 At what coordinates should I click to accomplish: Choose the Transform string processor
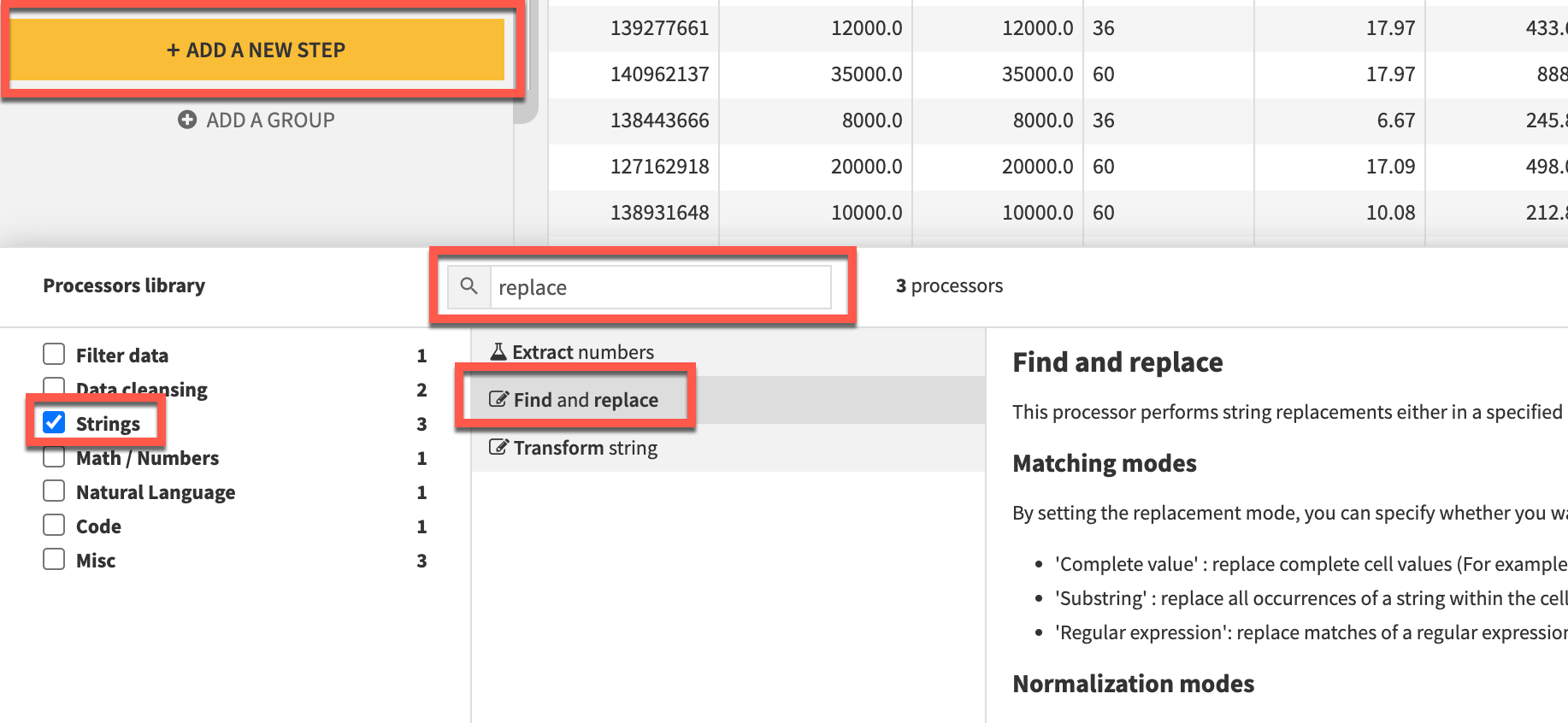[x=586, y=448]
